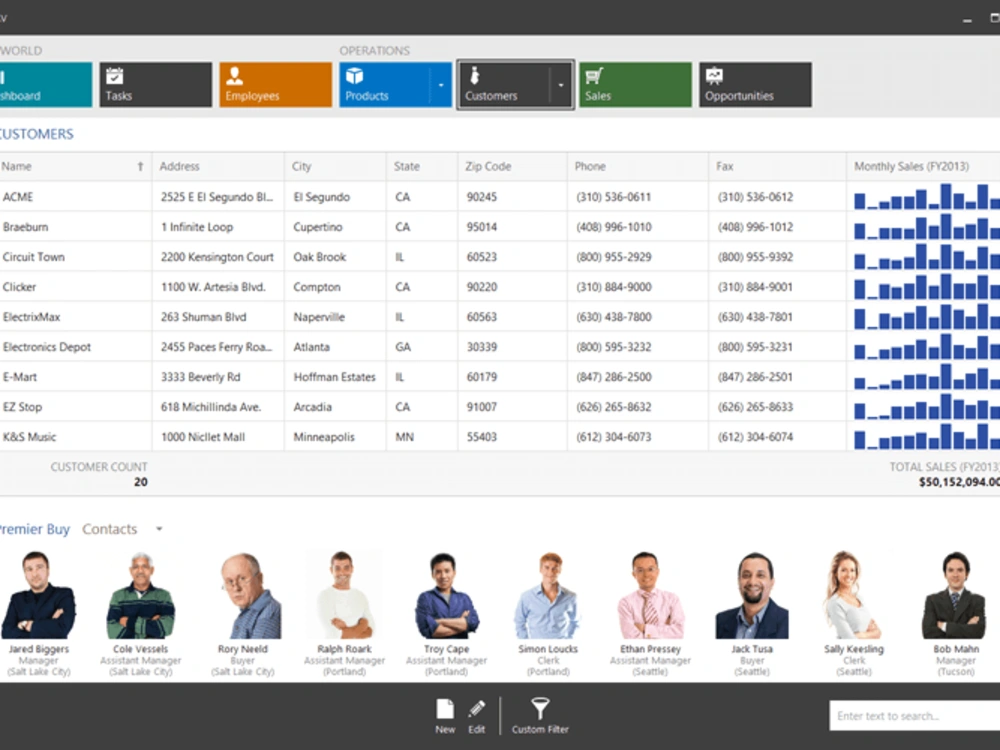Click city Hoffman Estates
Screen dimensions: 1000x750
(334, 377)
